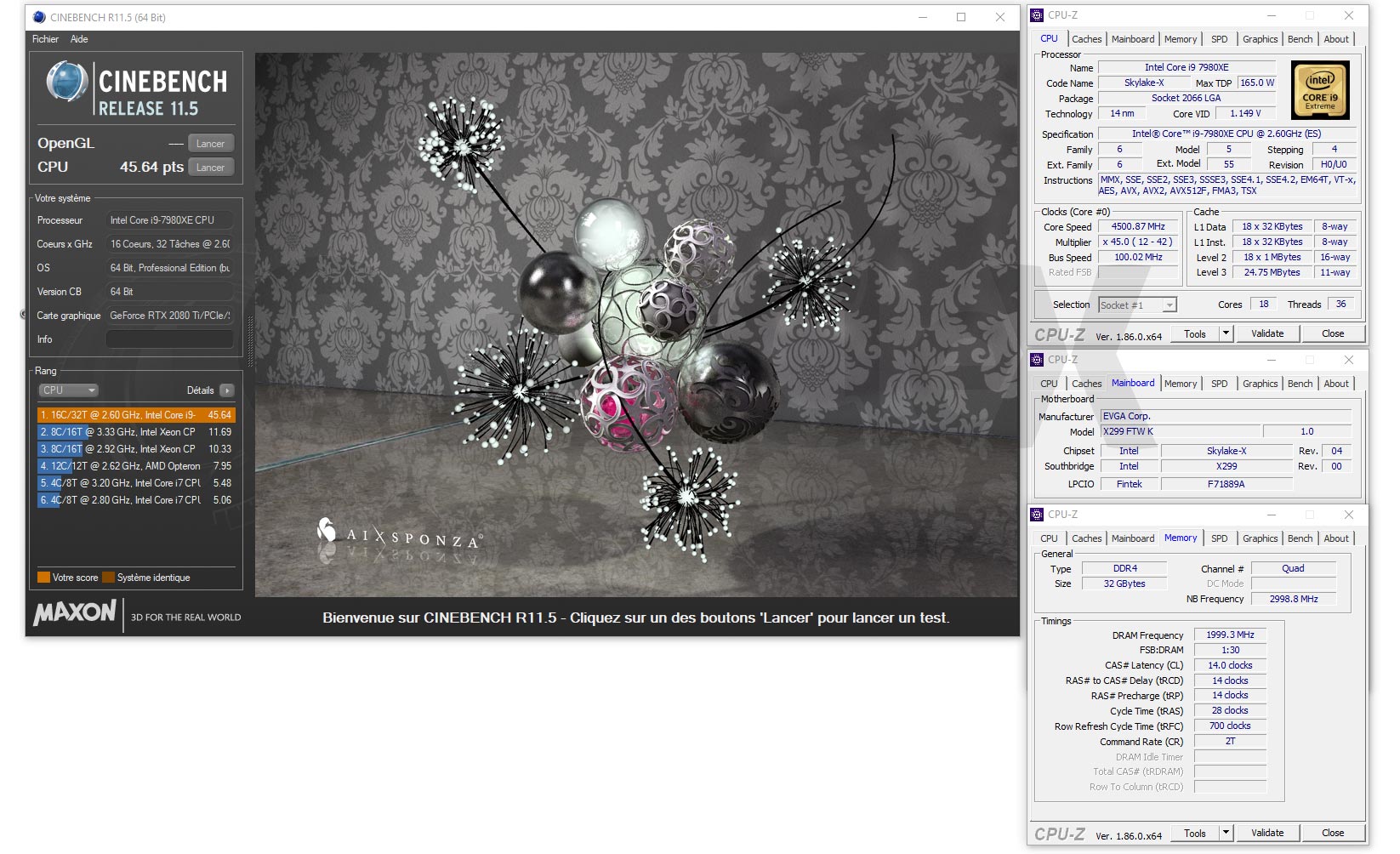Click the orange Votre score legend swatch
1400x854 pixels.
tap(43, 578)
